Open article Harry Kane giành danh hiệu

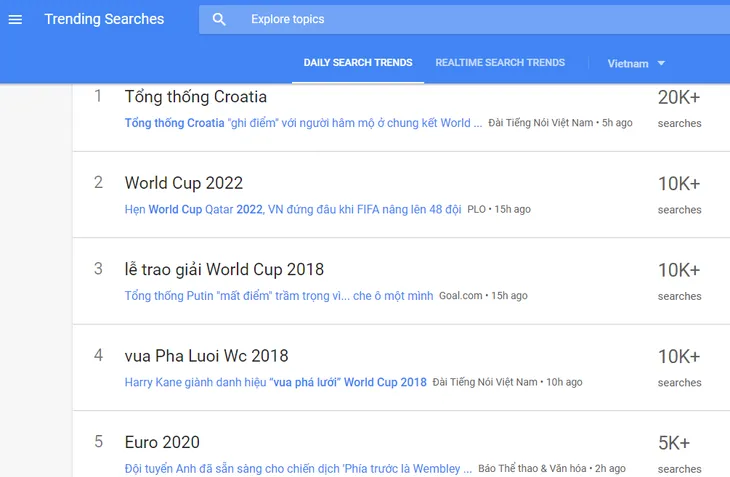click(x=276, y=382)
